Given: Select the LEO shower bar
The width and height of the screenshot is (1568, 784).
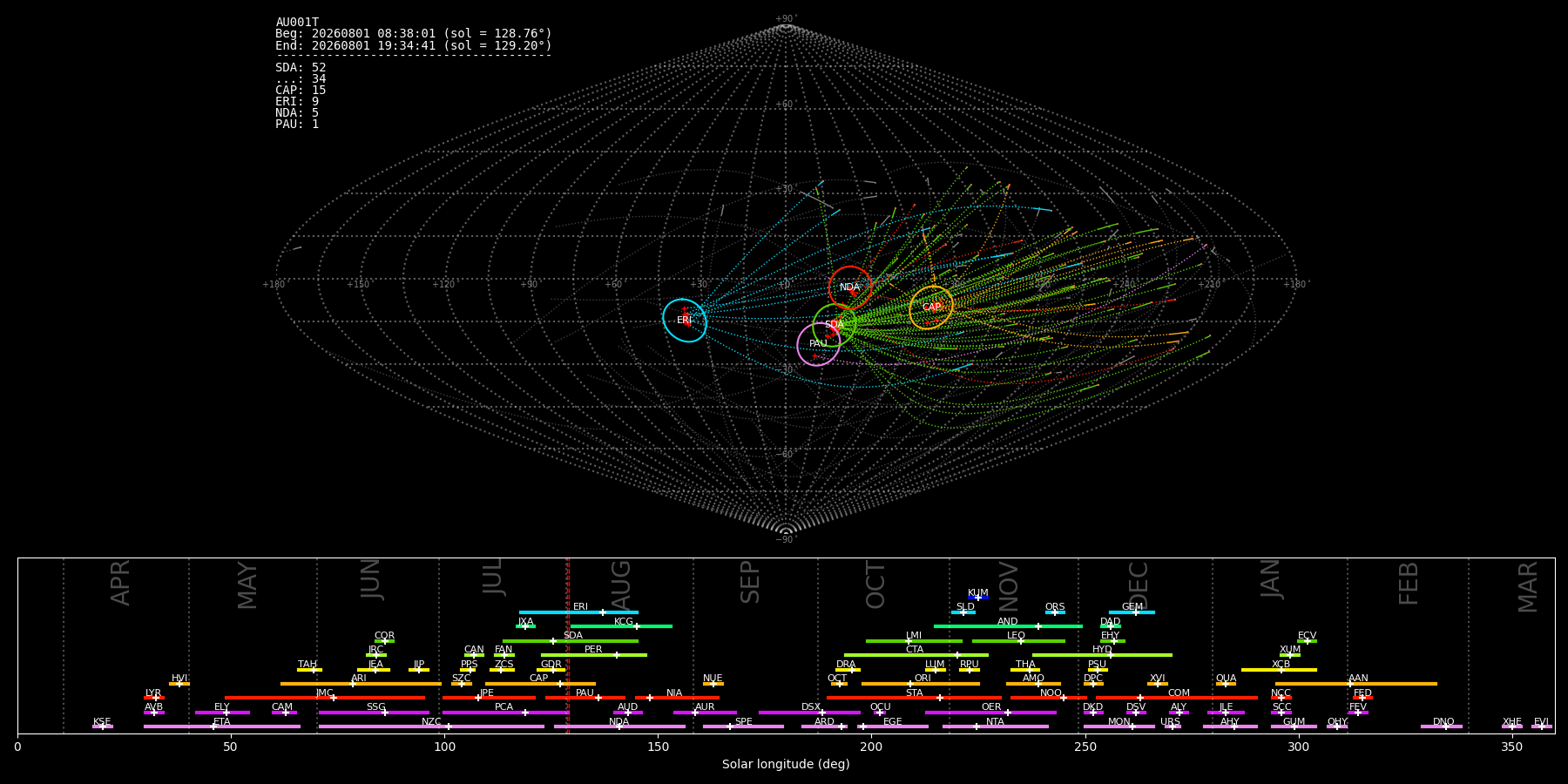Looking at the screenshot, I should pos(1018,641).
